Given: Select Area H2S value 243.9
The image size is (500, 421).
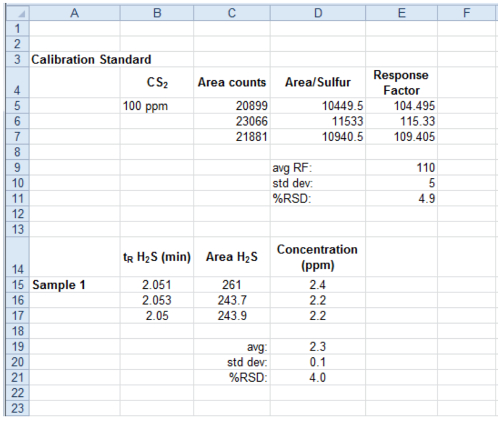Looking at the screenshot, I should coord(232,315).
